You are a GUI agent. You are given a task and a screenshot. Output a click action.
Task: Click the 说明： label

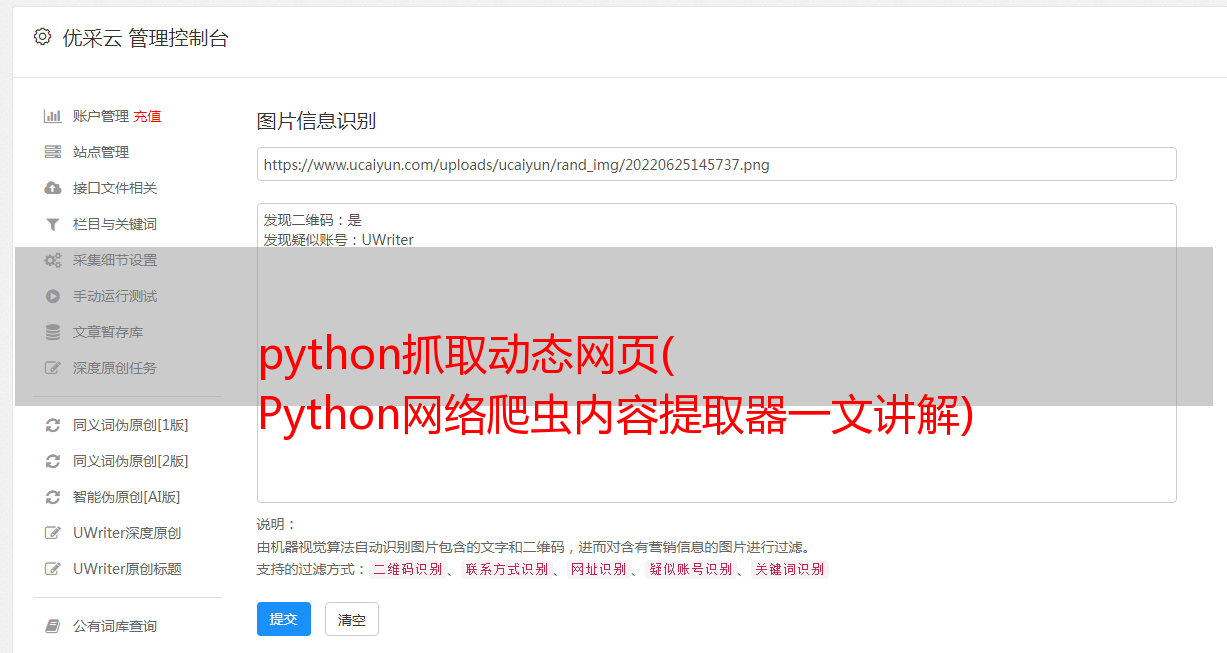click(277, 525)
